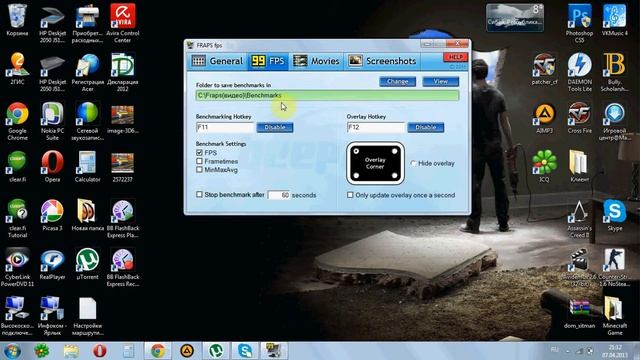This screenshot has height=360, width=640.
Task: Select top-right overlay corner
Action: pyautogui.click(x=395, y=151)
